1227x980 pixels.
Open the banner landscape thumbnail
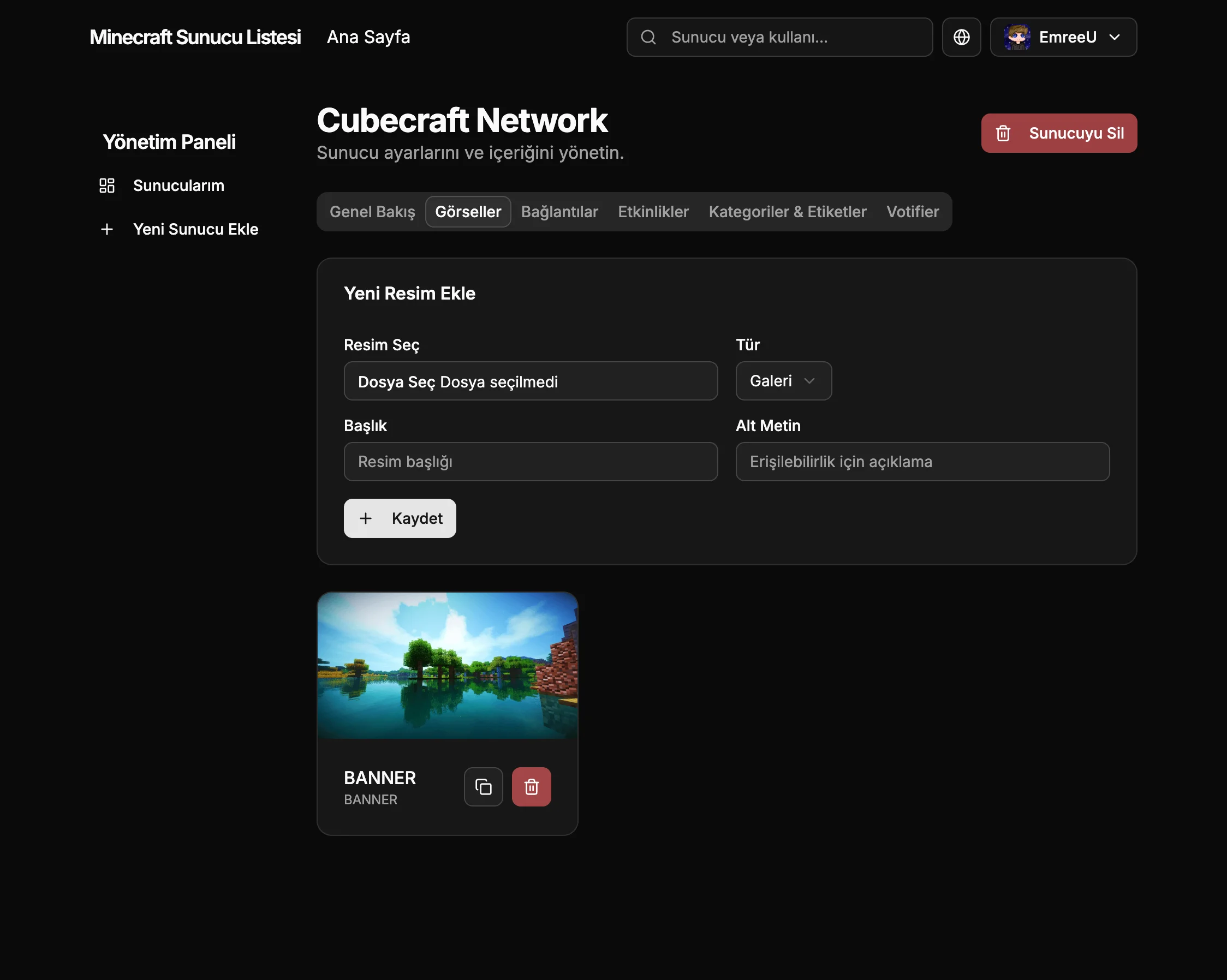tap(448, 665)
